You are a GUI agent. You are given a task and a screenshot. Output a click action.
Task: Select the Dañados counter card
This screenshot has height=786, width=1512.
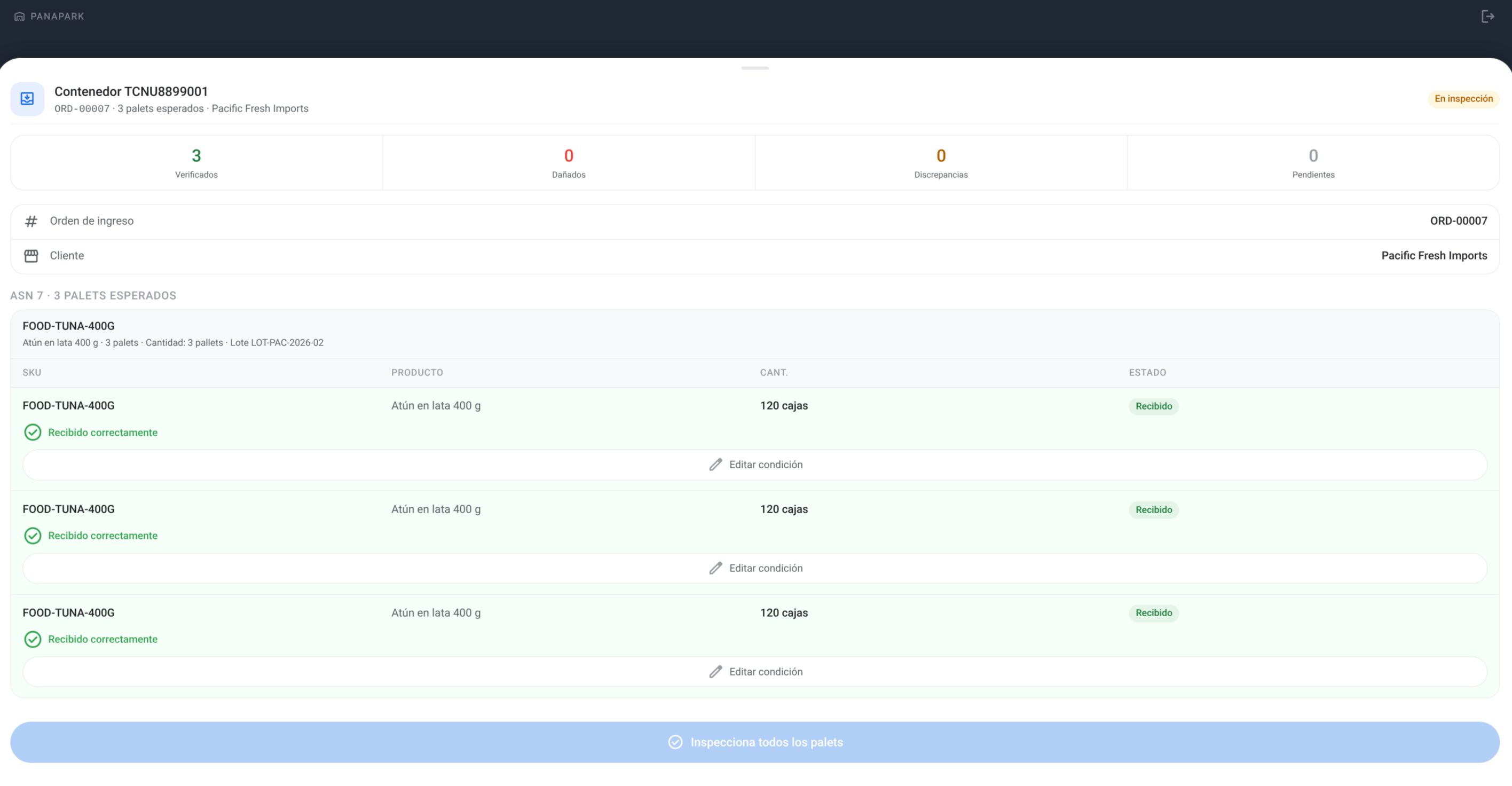tap(569, 163)
